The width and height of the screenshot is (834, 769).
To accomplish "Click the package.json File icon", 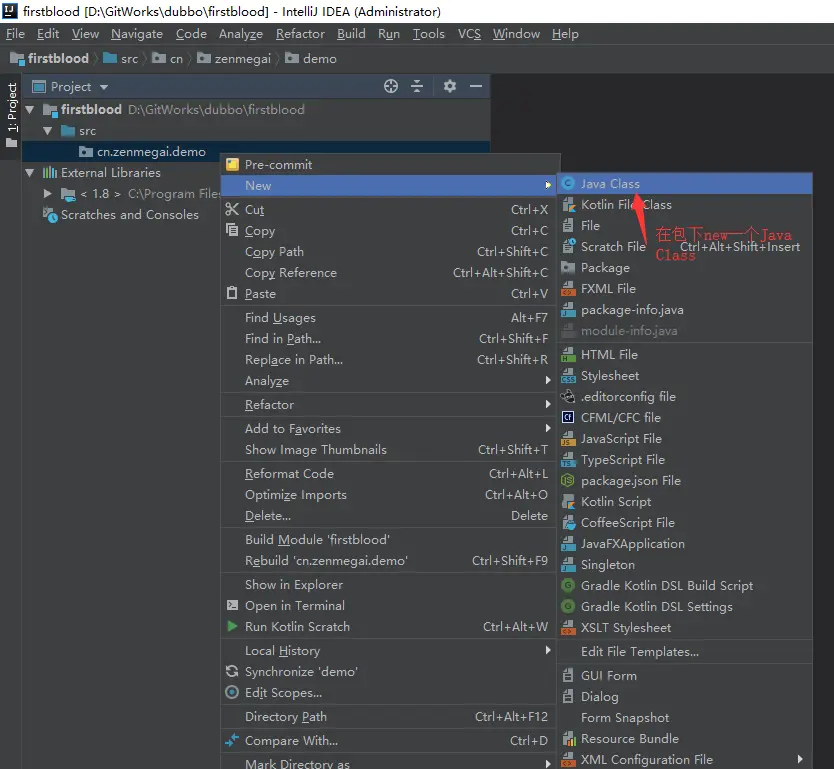I will (x=568, y=481).
